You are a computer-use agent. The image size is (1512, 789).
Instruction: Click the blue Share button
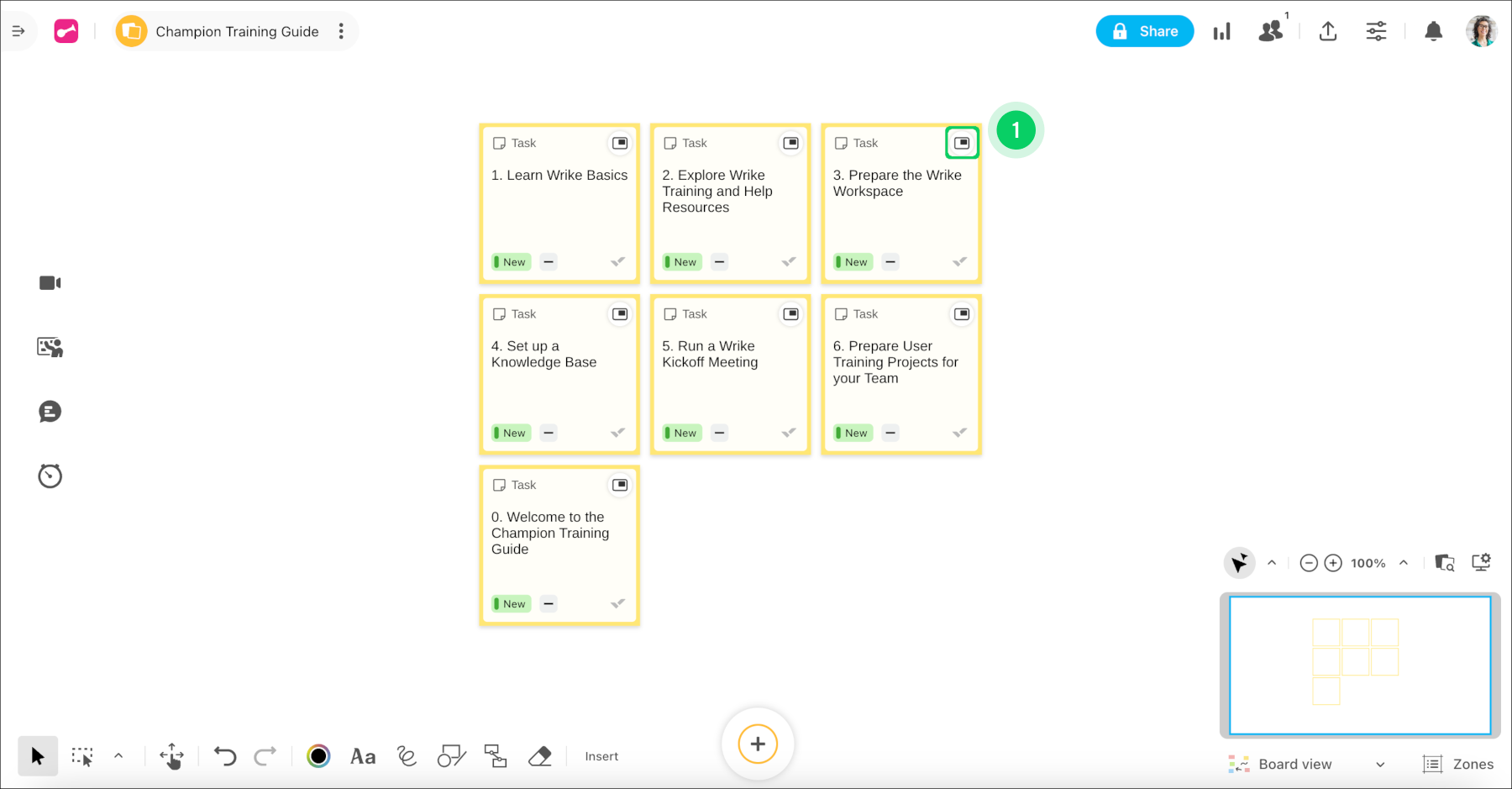1144,31
